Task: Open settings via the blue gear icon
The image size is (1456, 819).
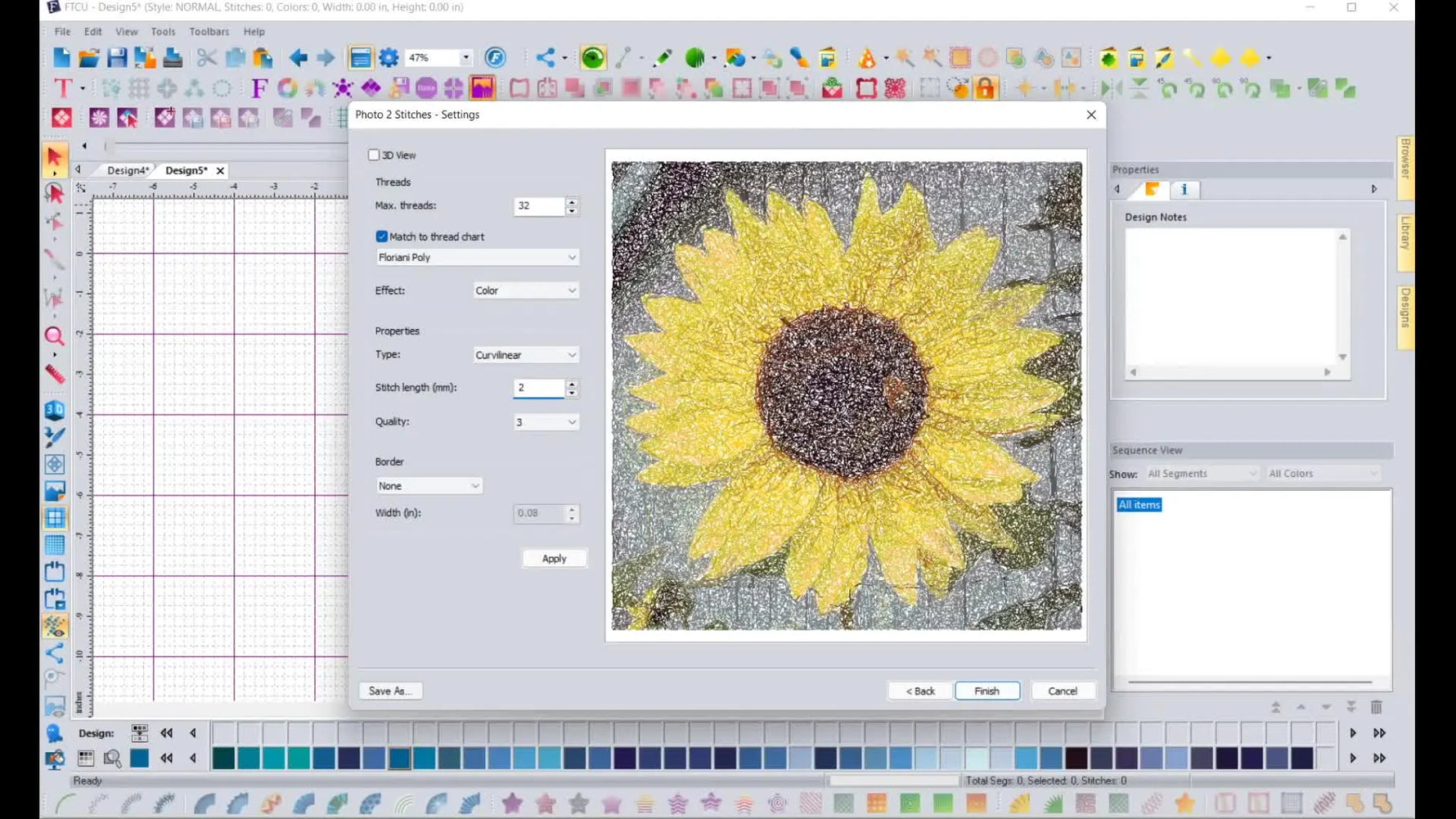Action: pos(389,57)
